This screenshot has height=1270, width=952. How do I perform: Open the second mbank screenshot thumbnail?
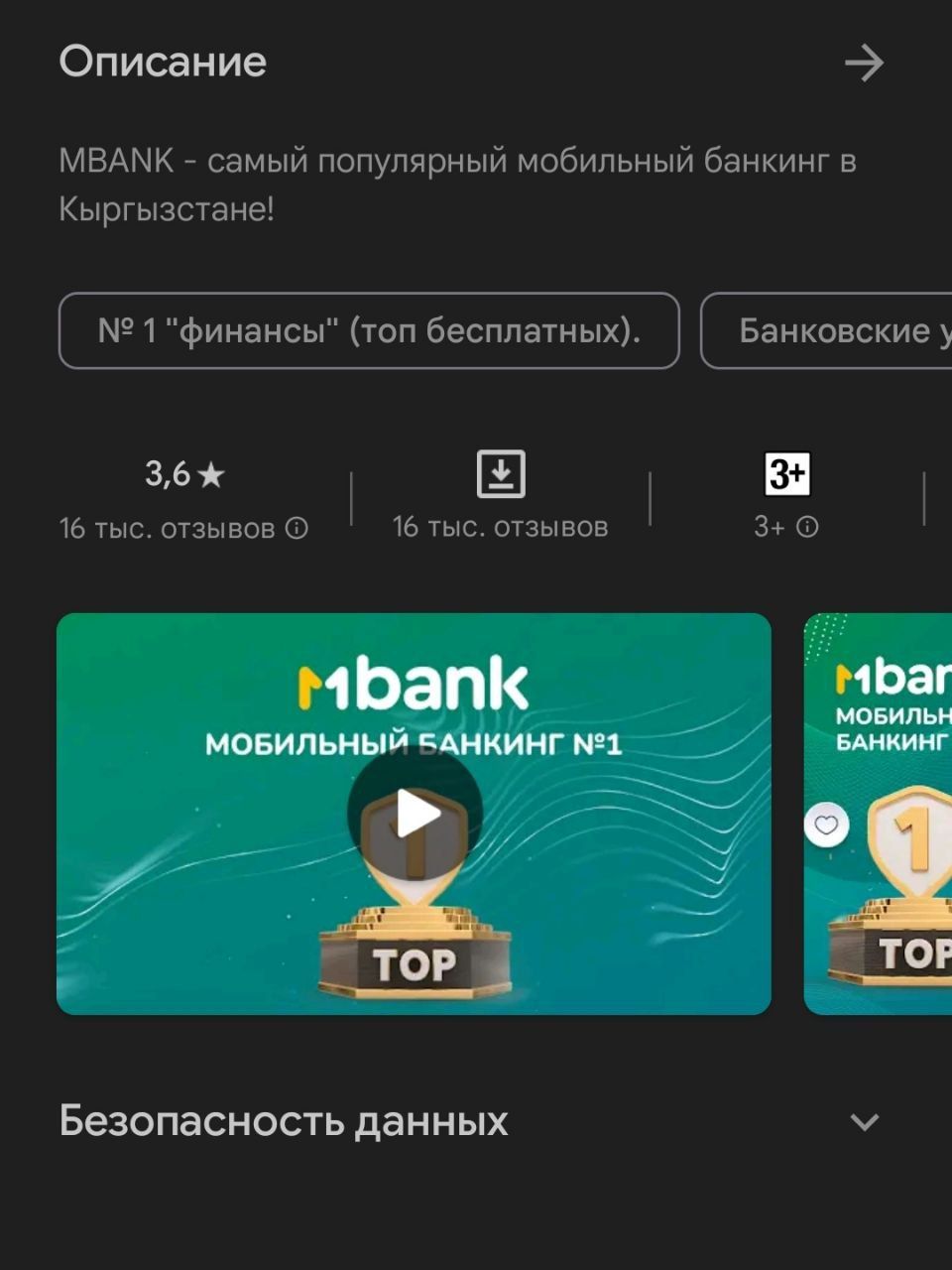[878, 814]
